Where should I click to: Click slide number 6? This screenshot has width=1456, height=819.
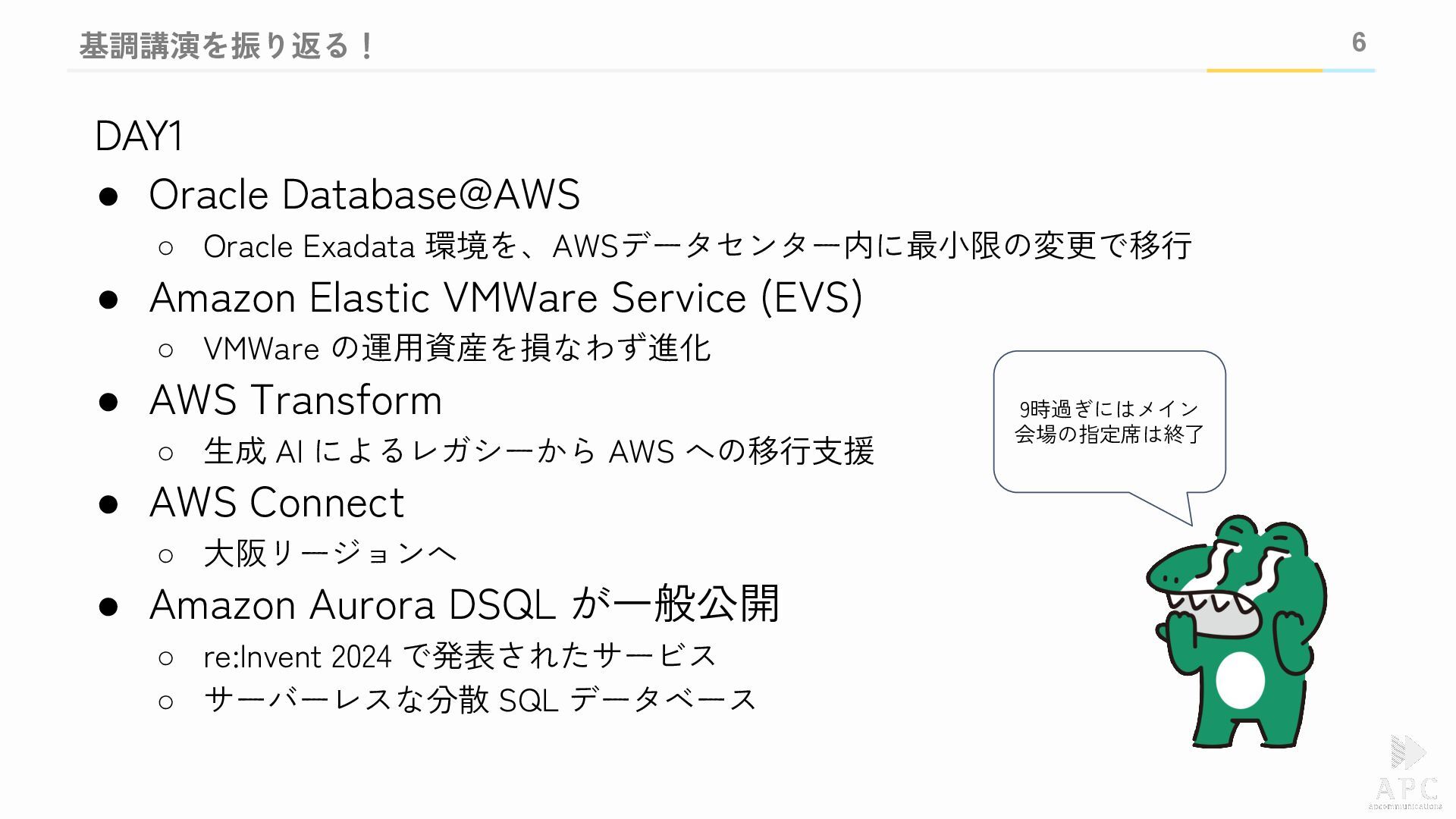[x=1359, y=42]
